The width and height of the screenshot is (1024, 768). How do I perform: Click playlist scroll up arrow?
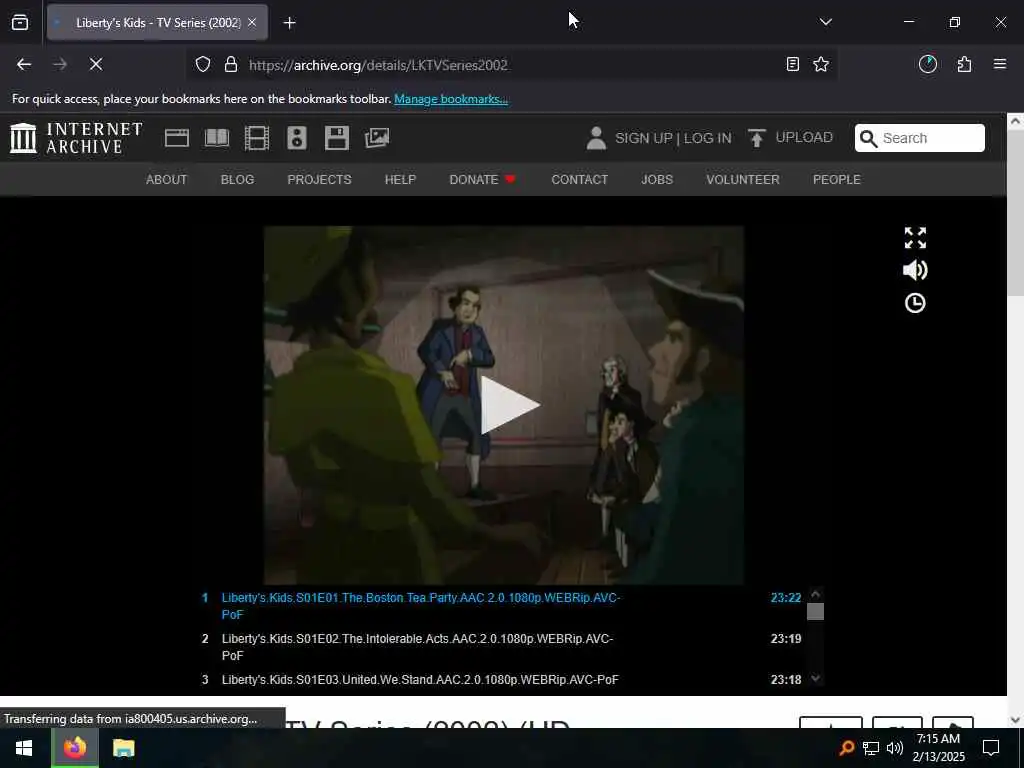[815, 594]
